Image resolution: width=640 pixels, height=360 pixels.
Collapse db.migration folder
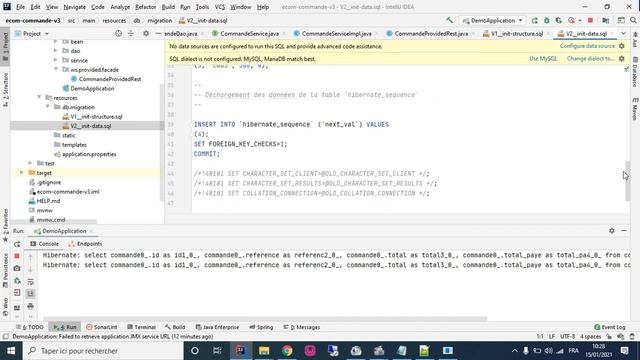[47, 107]
